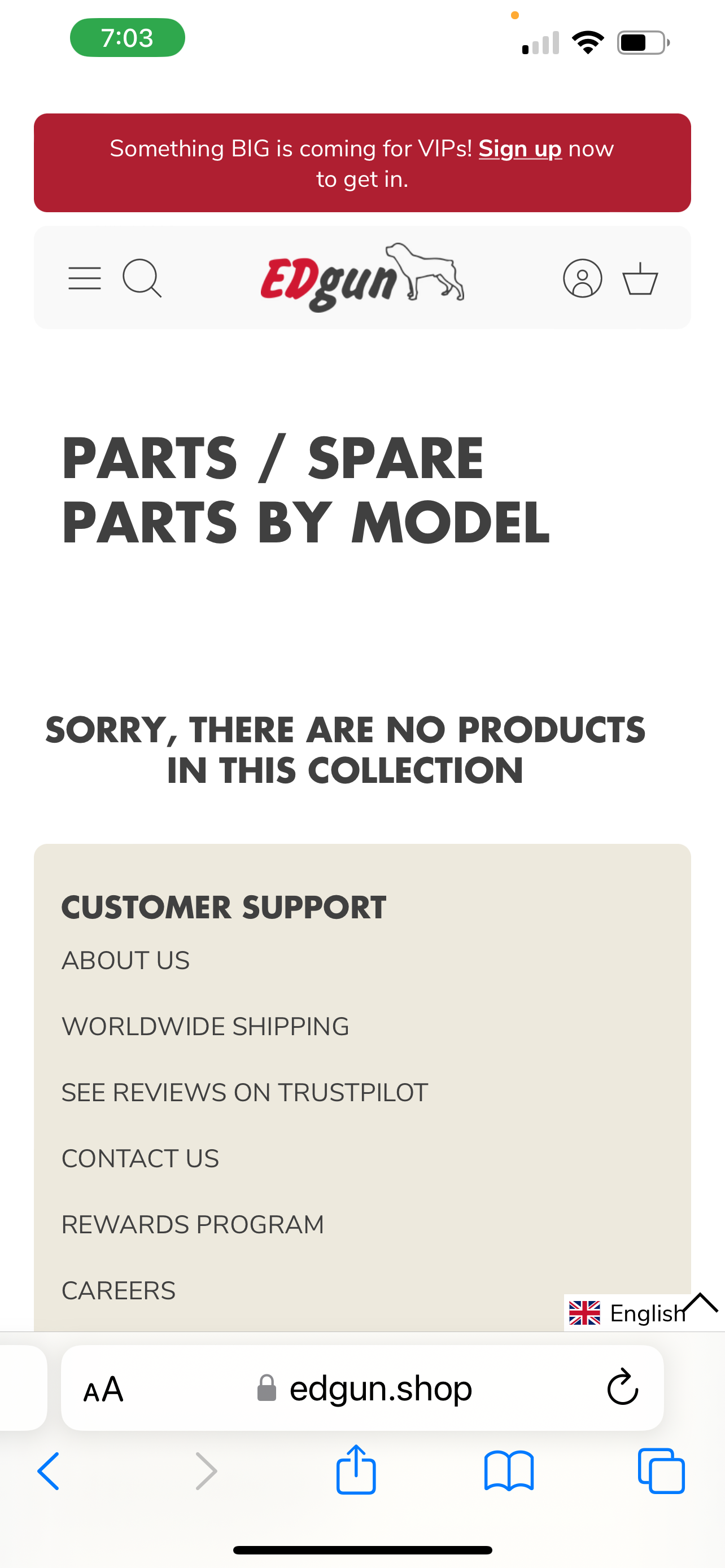Image resolution: width=725 pixels, height=1568 pixels.
Task: Tap the scroll-to-top chevron arrow
Action: (701, 1303)
